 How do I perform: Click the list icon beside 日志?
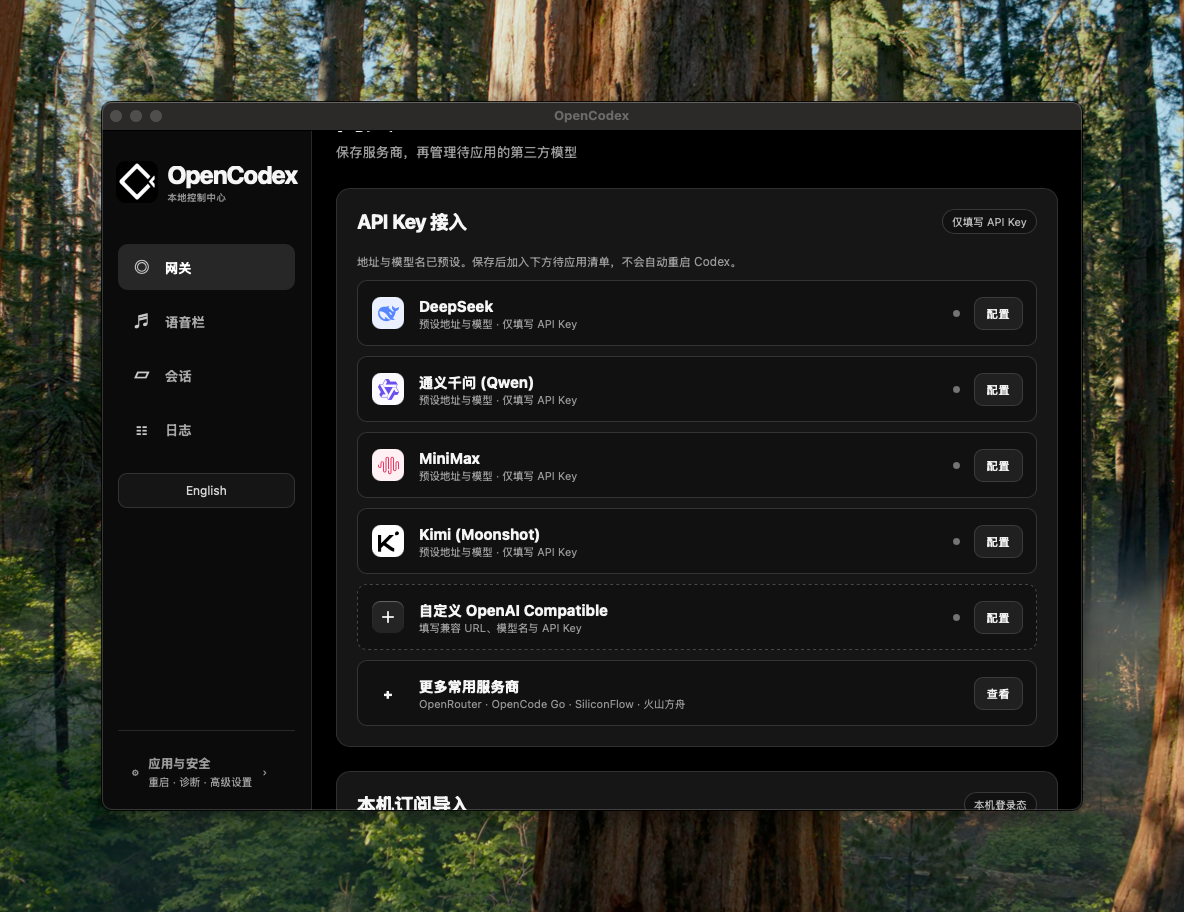pos(142,430)
